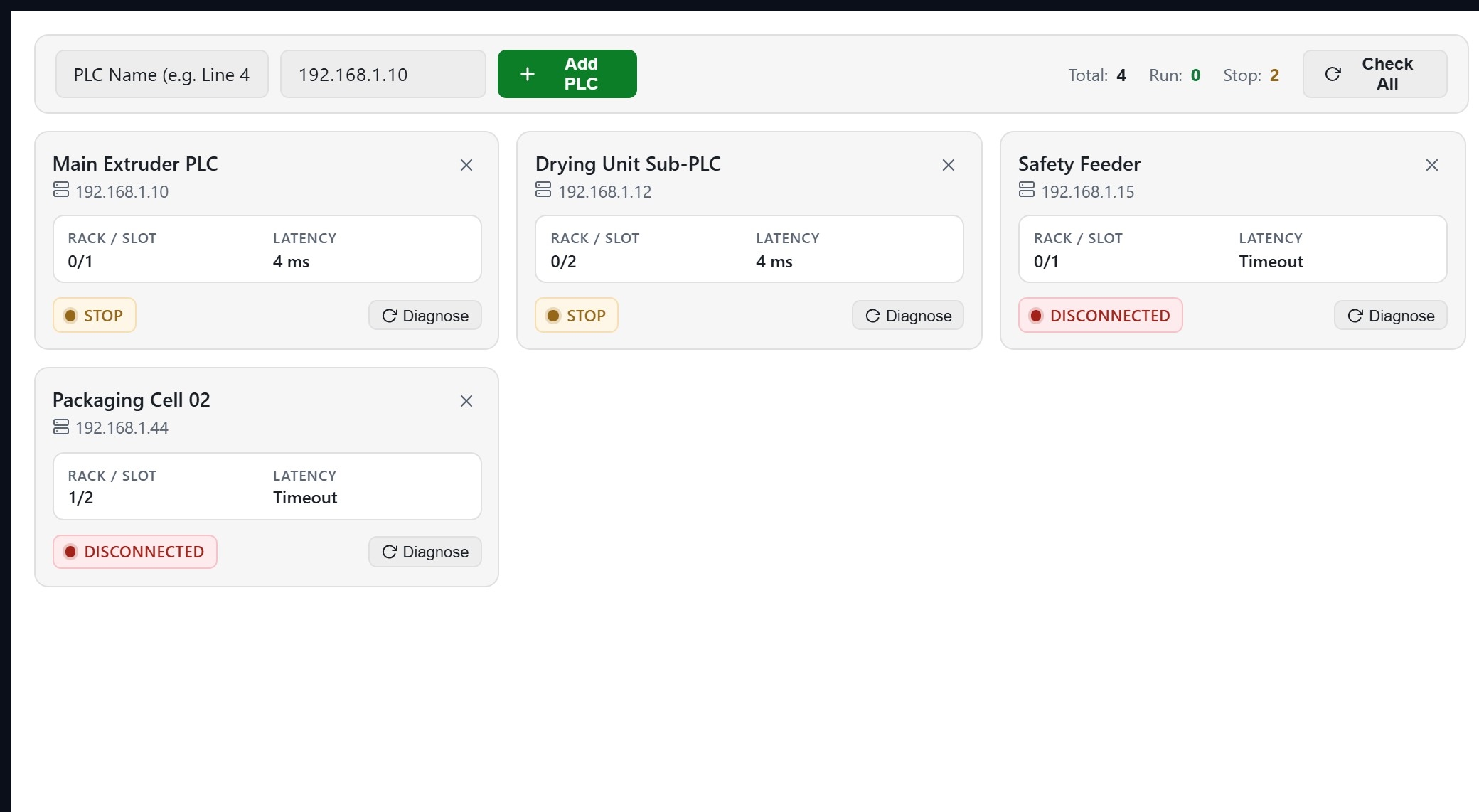Click the STOP badge on Main Extruder PLC
Viewport: 1479px width, 812px height.
click(95, 316)
